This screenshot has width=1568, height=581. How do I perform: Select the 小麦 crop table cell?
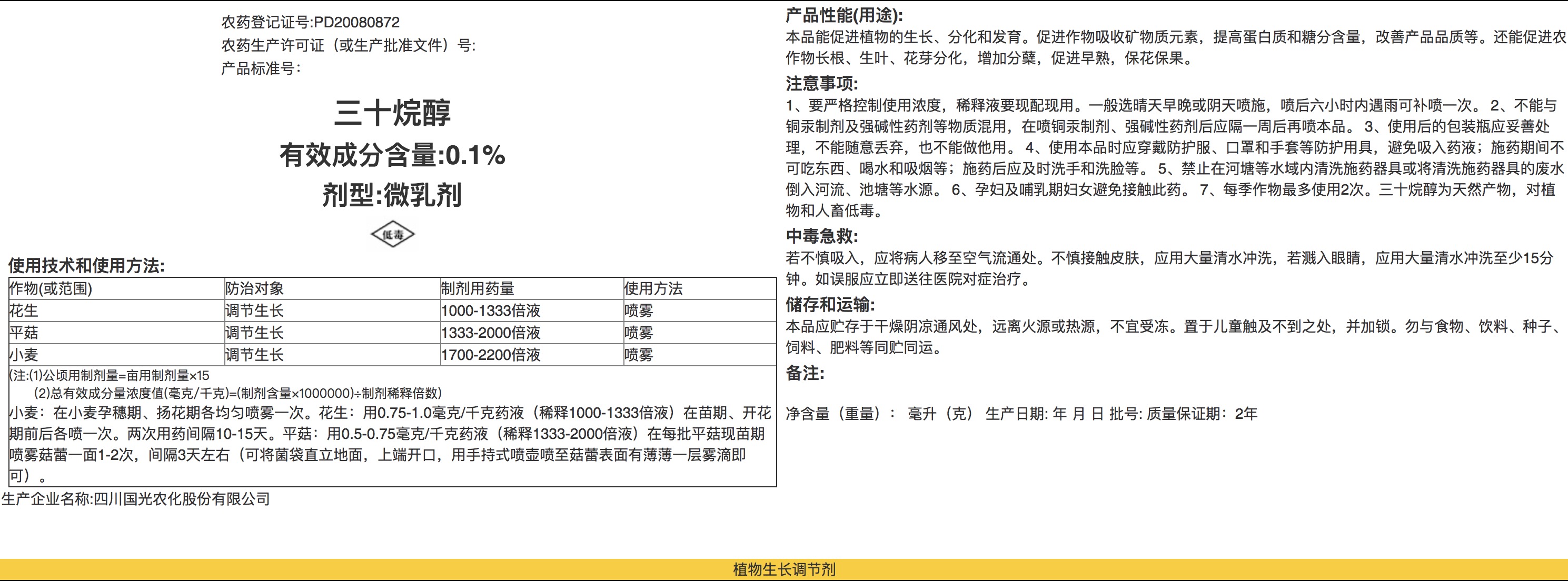[x=24, y=355]
